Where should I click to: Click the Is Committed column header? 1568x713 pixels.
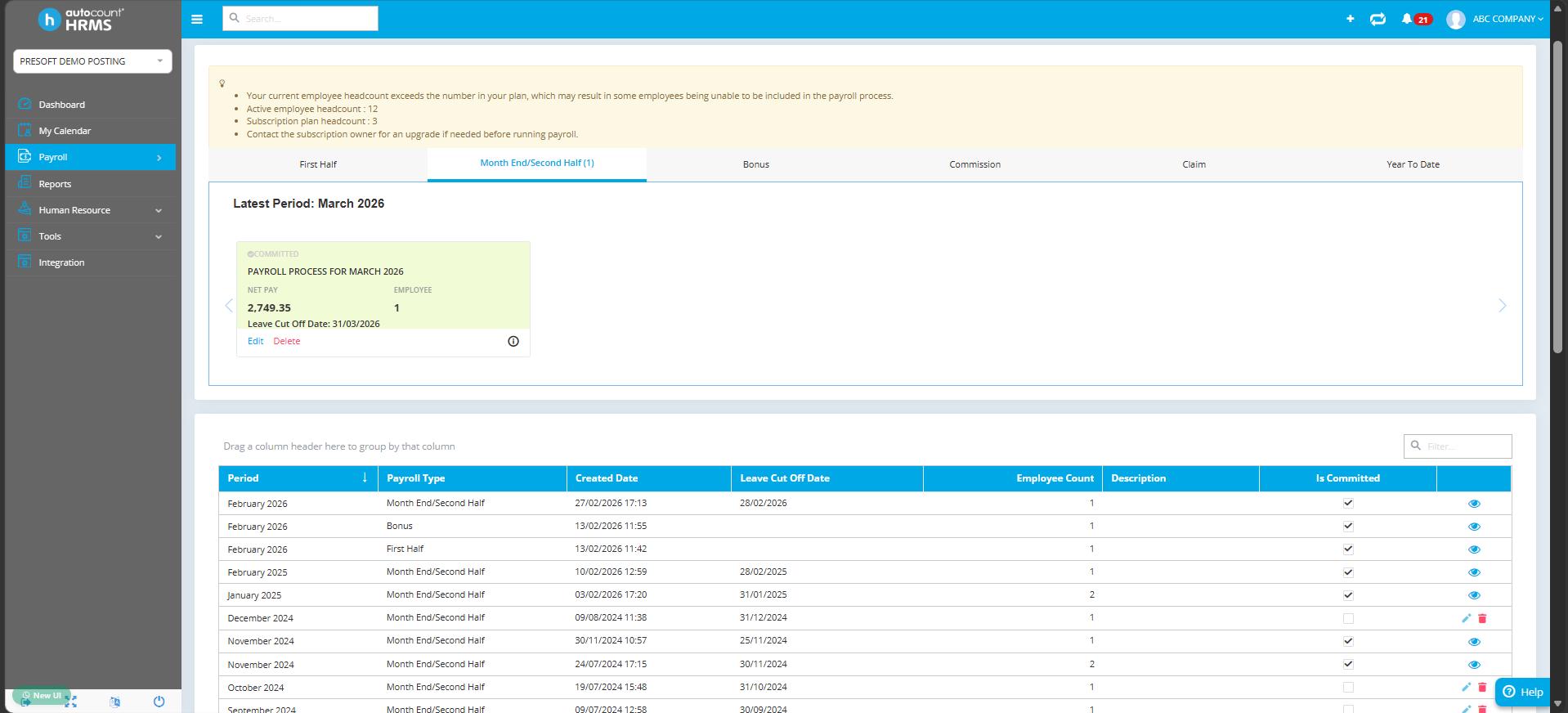(1348, 478)
